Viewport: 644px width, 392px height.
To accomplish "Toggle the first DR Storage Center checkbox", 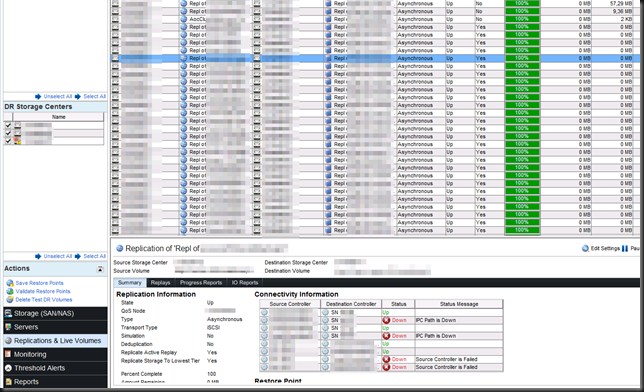I will [x=8, y=125].
